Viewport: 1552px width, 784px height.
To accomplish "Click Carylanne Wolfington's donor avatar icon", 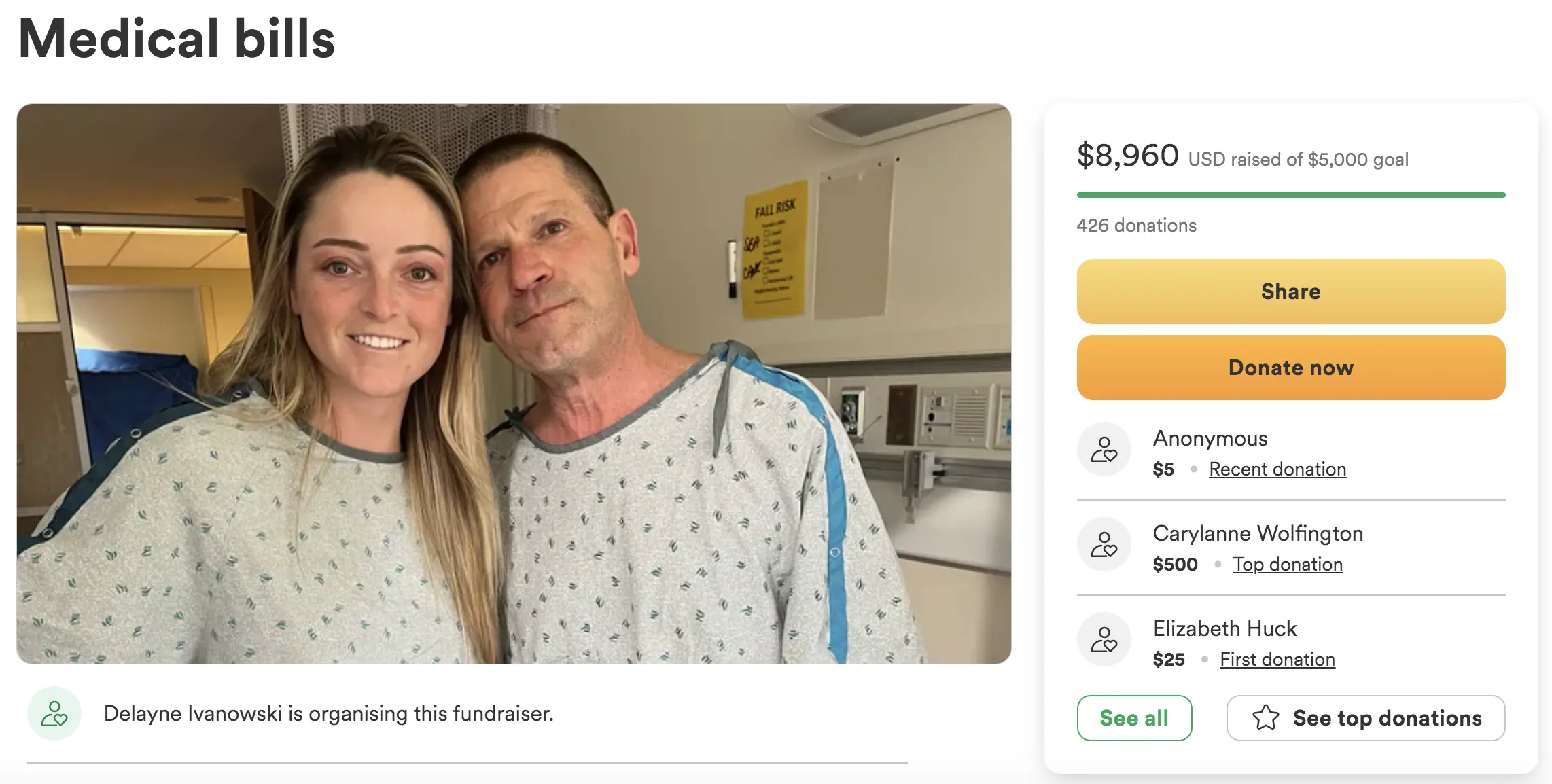I will pyautogui.click(x=1104, y=544).
